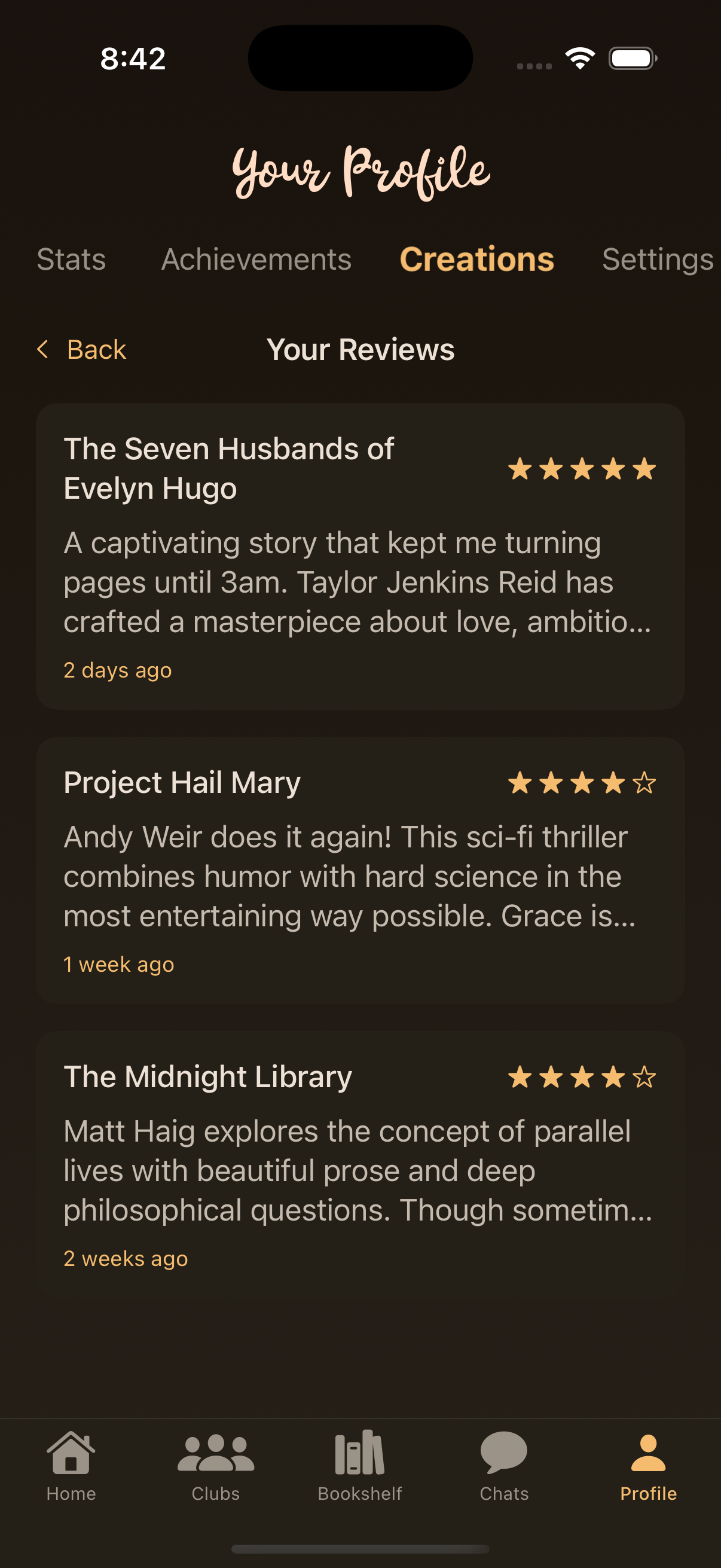The image size is (721, 1568).
Task: Tap The Midnight Library's empty fifth star
Action: tap(644, 1077)
